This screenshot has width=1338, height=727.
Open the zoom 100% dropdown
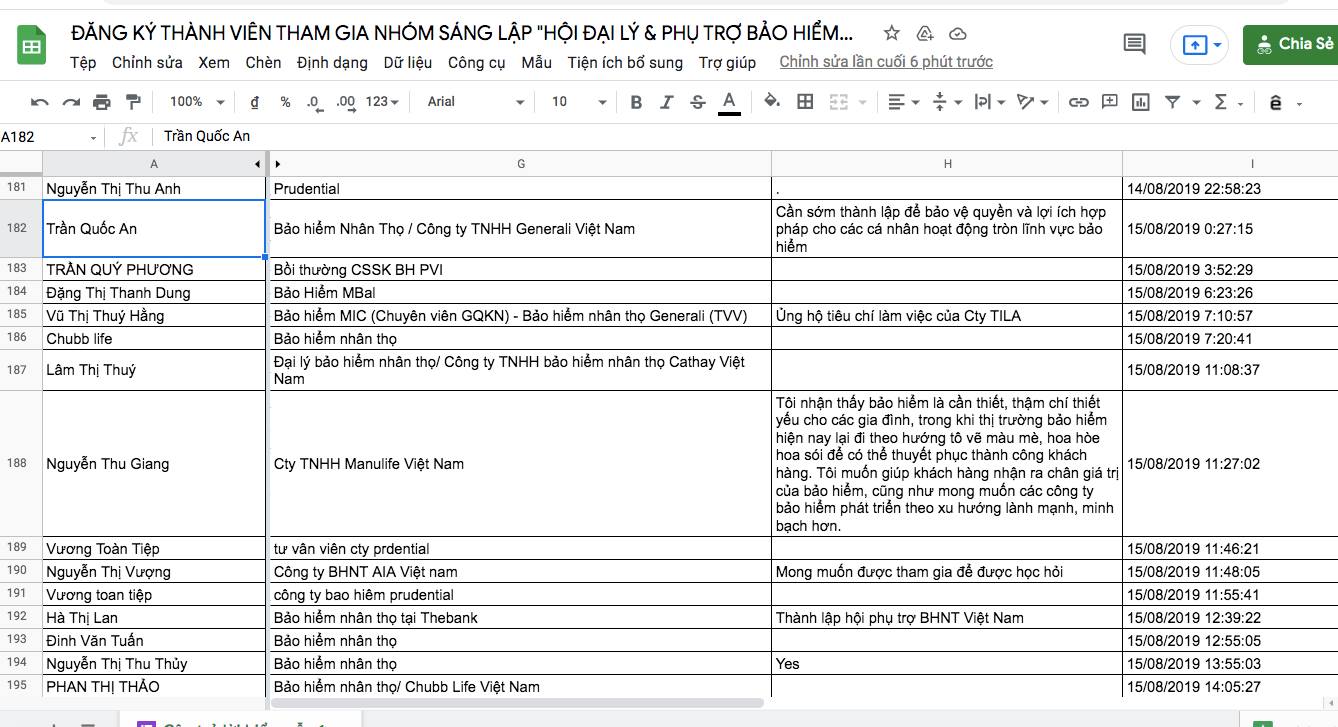pos(196,102)
